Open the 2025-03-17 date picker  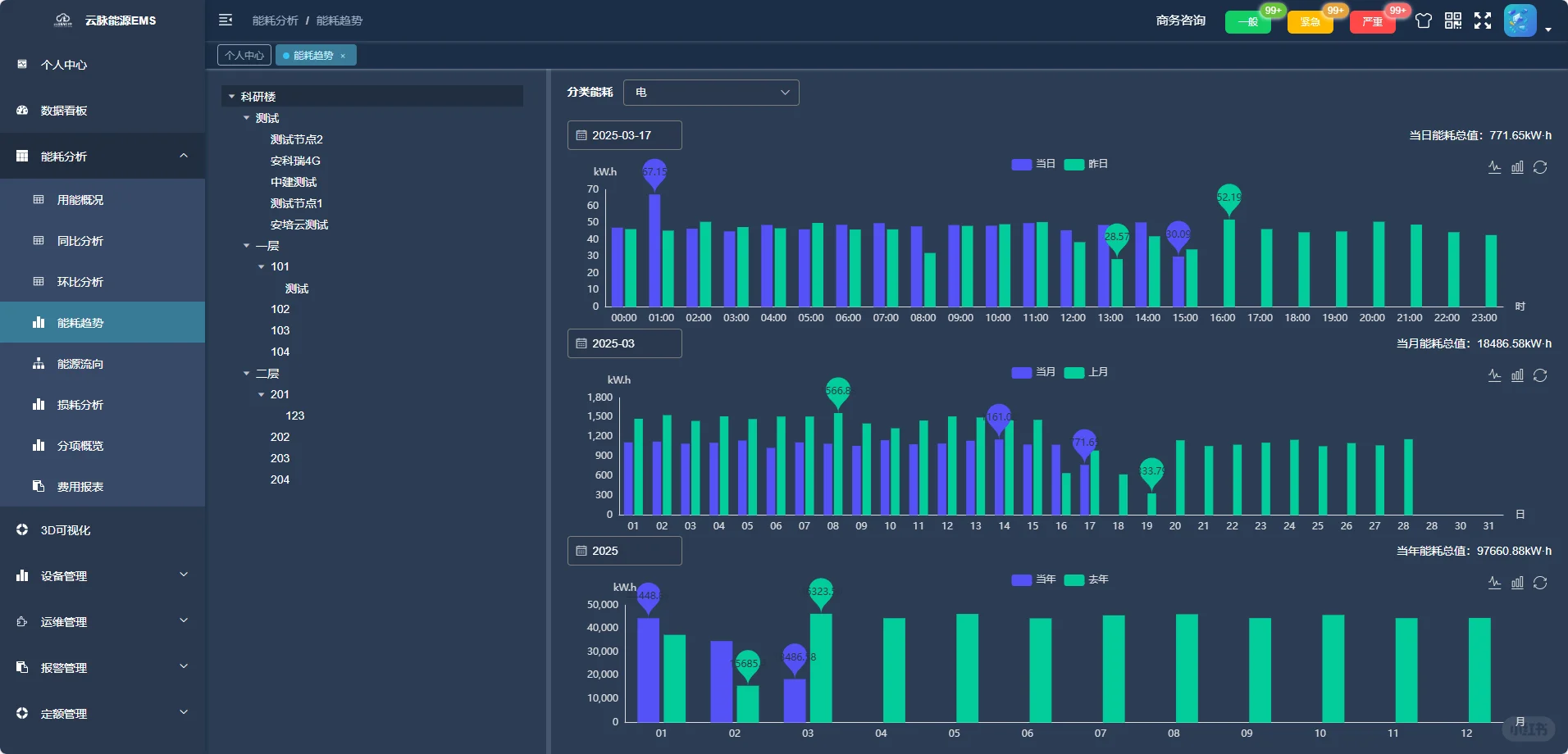click(625, 135)
